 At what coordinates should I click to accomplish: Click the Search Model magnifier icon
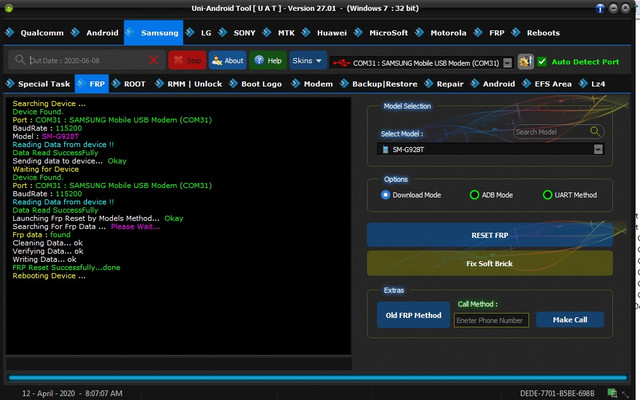(595, 131)
